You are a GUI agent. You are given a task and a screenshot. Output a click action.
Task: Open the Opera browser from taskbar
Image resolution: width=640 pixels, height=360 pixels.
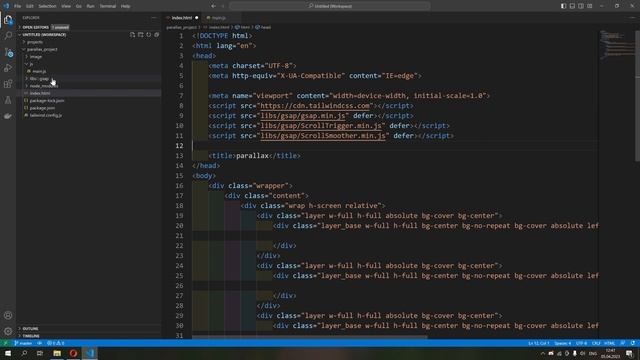pyautogui.click(x=73, y=353)
